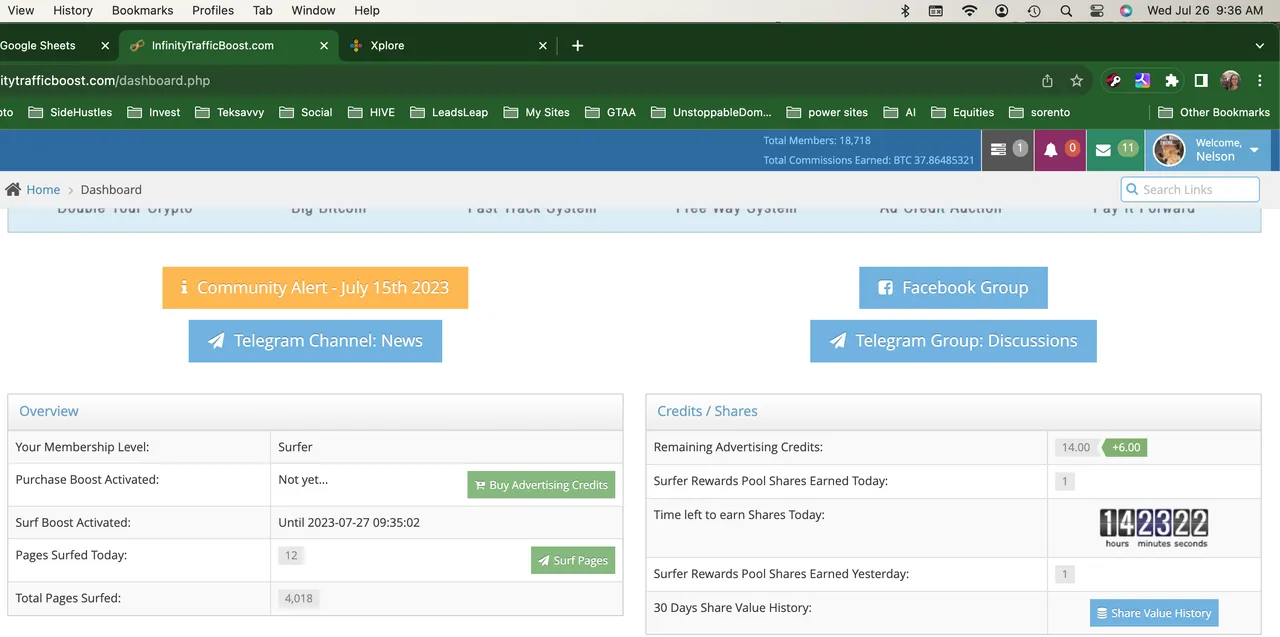Click the +6.00 credits green tag
1280x637 pixels.
tap(1125, 447)
